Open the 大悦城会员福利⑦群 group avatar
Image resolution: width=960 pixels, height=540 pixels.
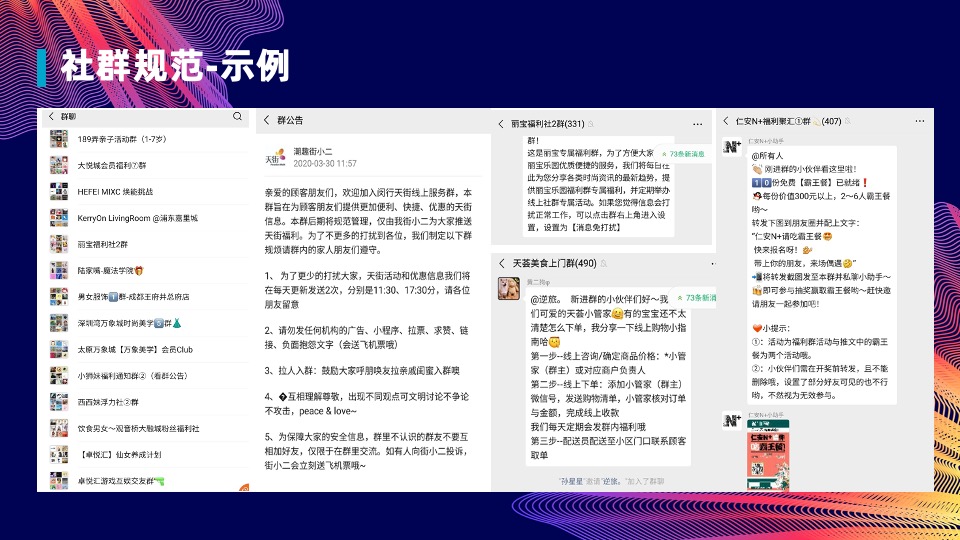[x=59, y=165]
